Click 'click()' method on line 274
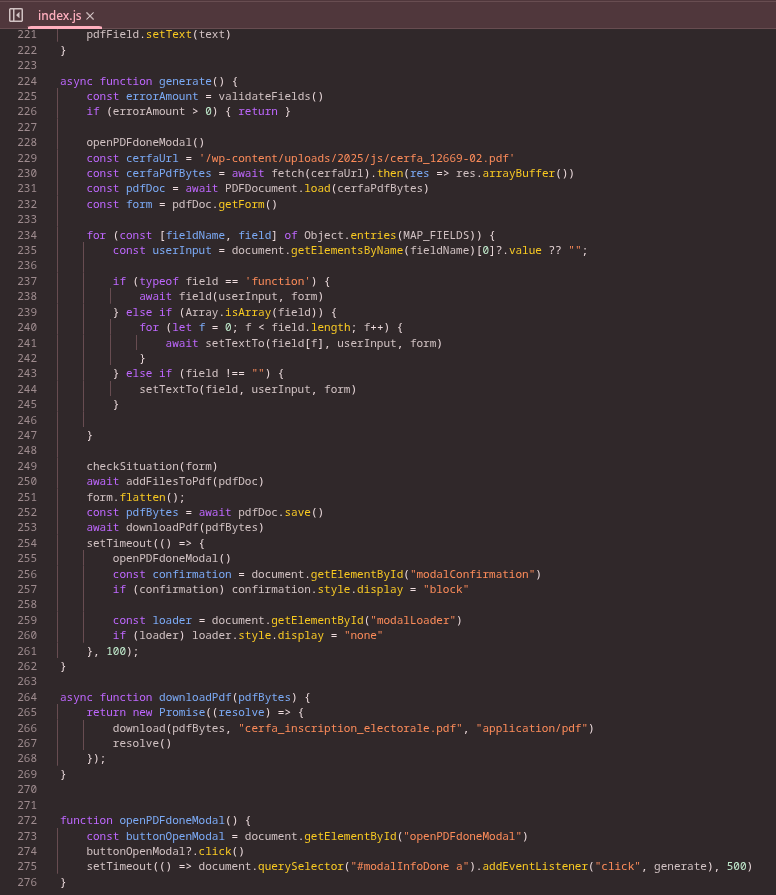Image resolution: width=776 pixels, height=895 pixels. (x=221, y=851)
